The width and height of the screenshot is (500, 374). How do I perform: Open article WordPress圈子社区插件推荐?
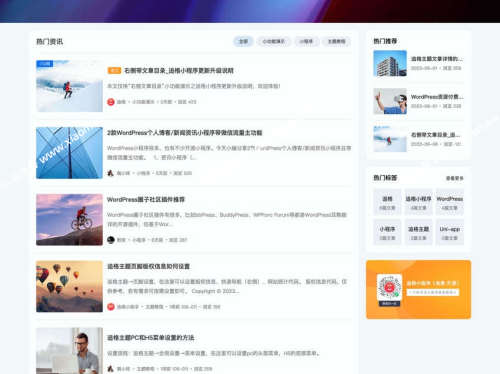(146, 199)
